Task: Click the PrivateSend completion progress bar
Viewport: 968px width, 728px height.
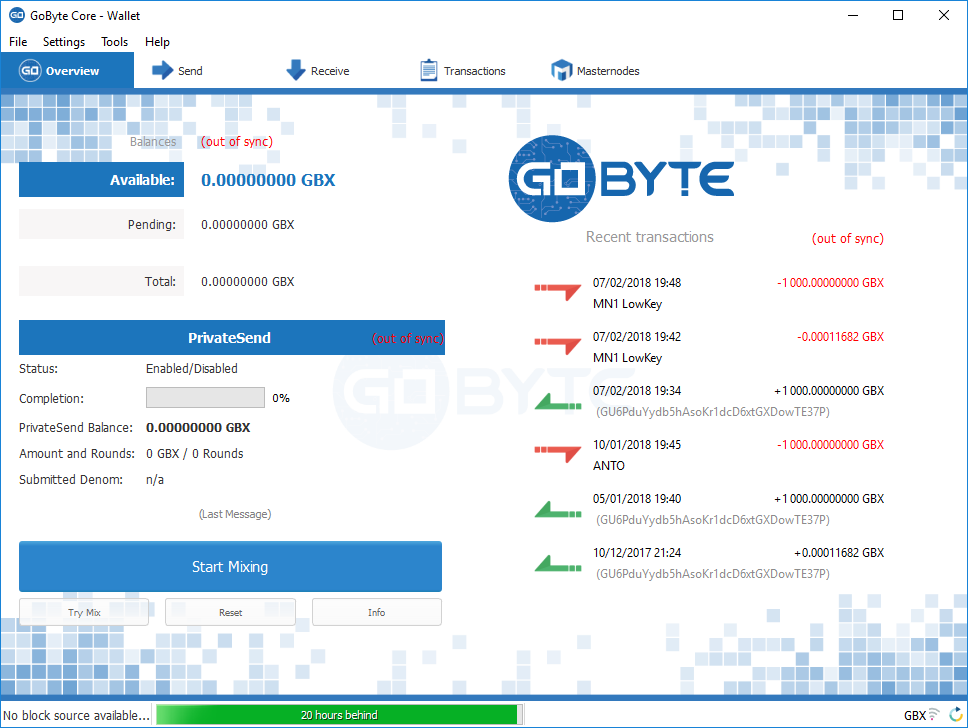Action: pyautogui.click(x=204, y=397)
